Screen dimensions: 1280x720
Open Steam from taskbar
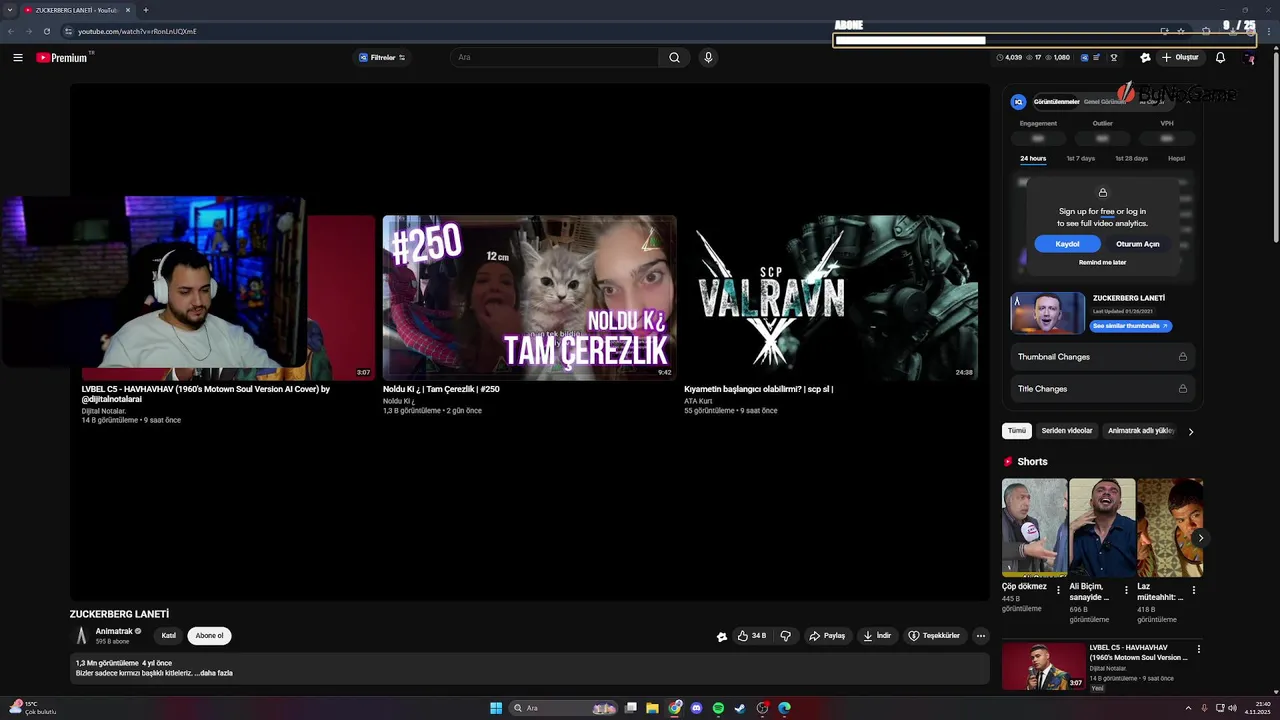[740, 708]
